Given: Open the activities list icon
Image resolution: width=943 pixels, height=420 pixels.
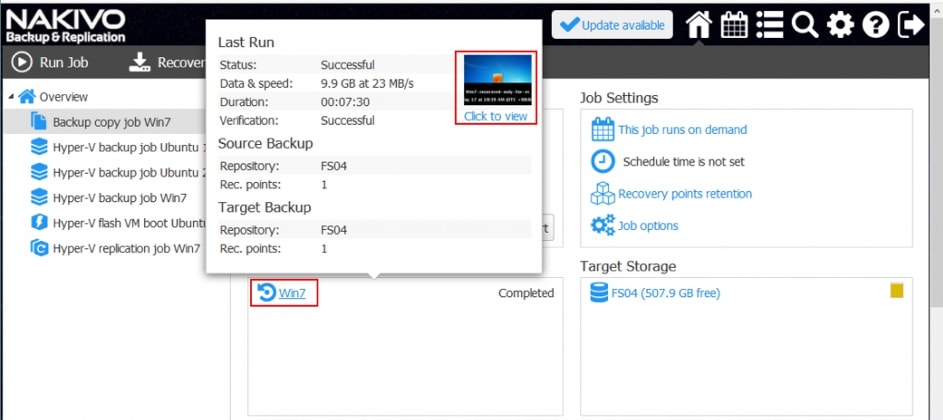Looking at the screenshot, I should 770,25.
